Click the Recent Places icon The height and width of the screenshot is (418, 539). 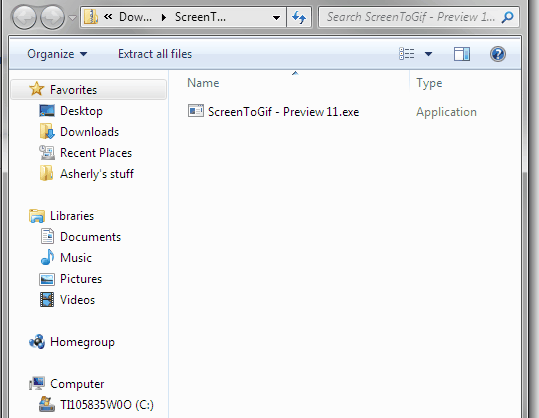click(47, 153)
